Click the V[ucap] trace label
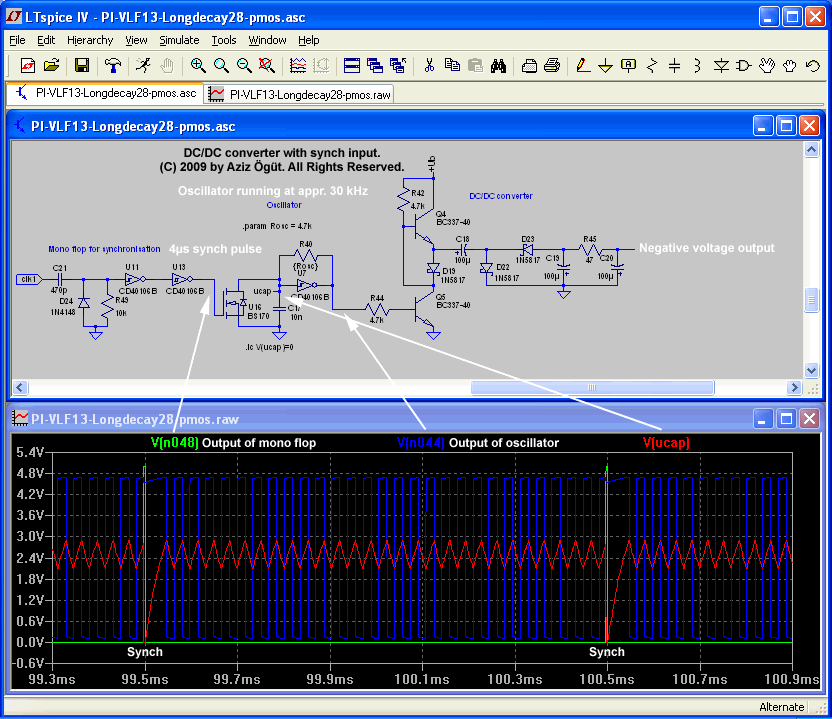 click(665, 442)
